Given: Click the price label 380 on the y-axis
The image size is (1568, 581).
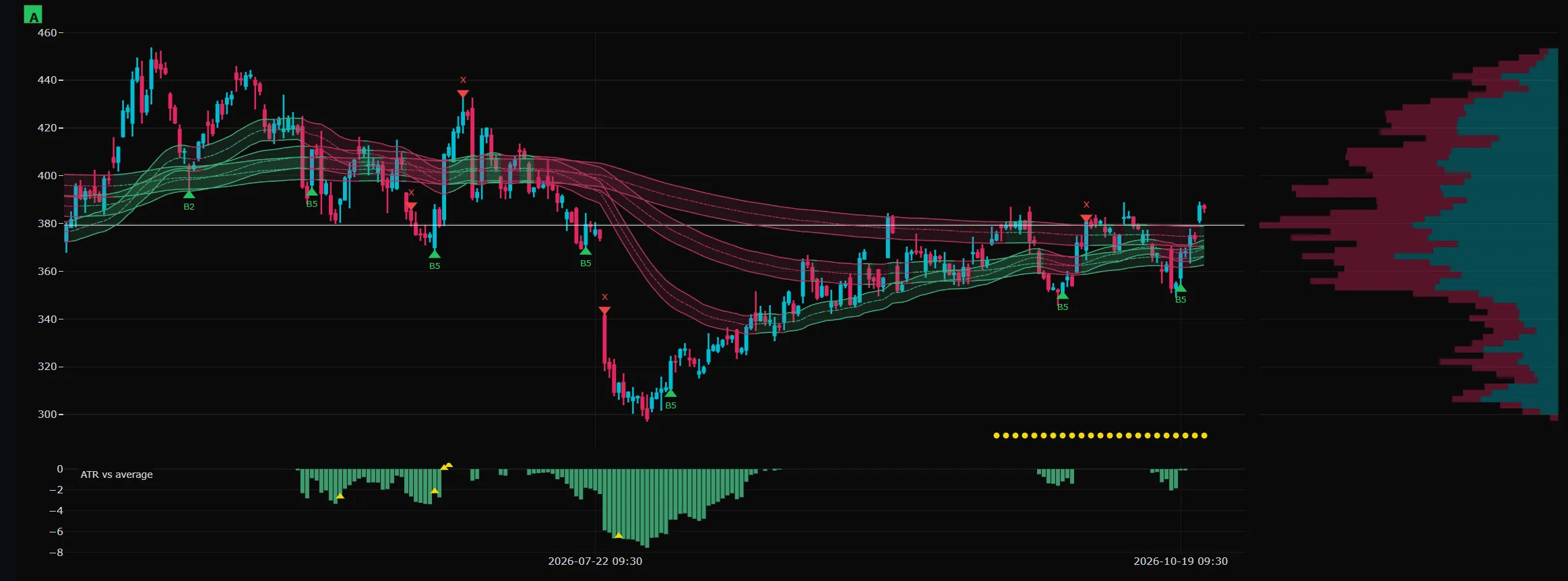Looking at the screenshot, I should coord(47,224).
